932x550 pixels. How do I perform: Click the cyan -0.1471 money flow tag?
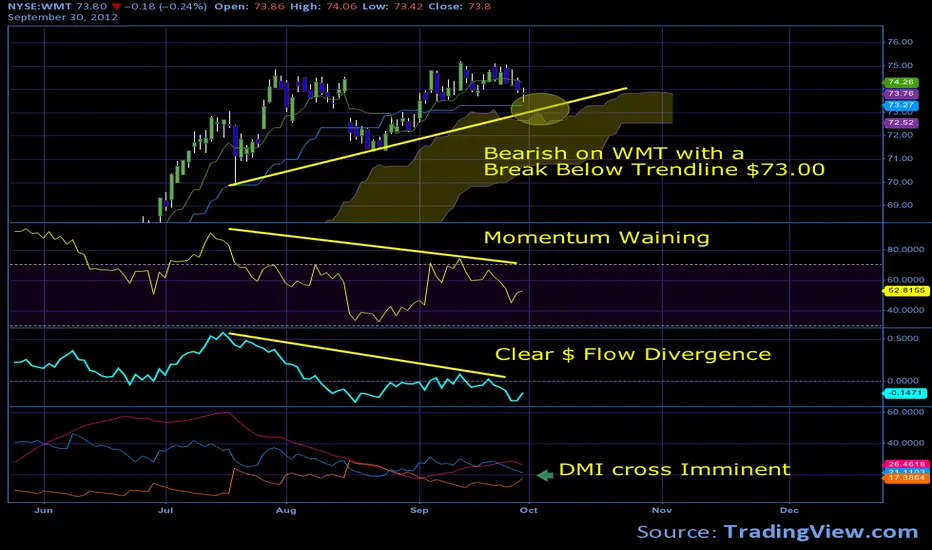point(905,393)
